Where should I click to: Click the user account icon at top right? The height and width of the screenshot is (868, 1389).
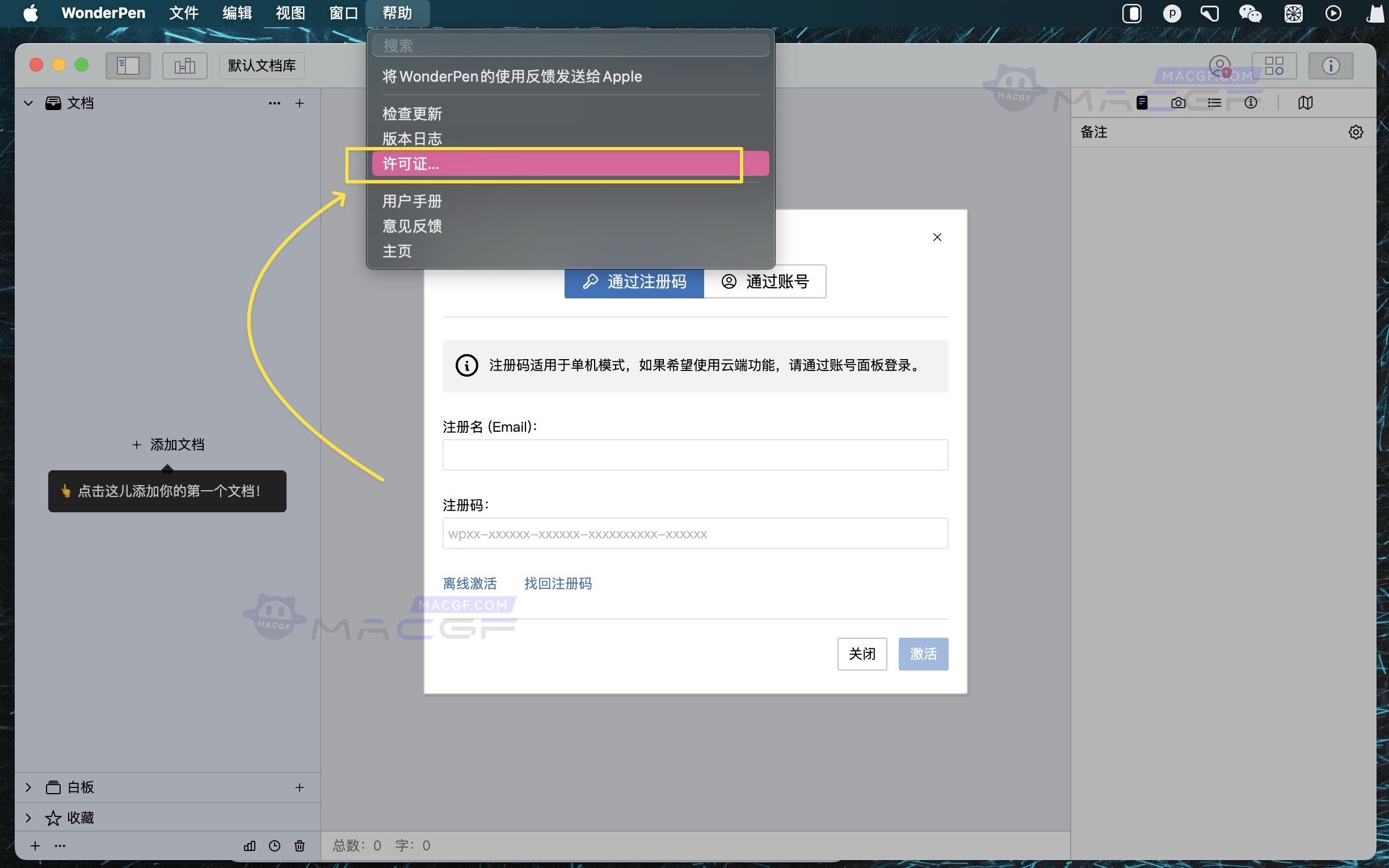1220,65
